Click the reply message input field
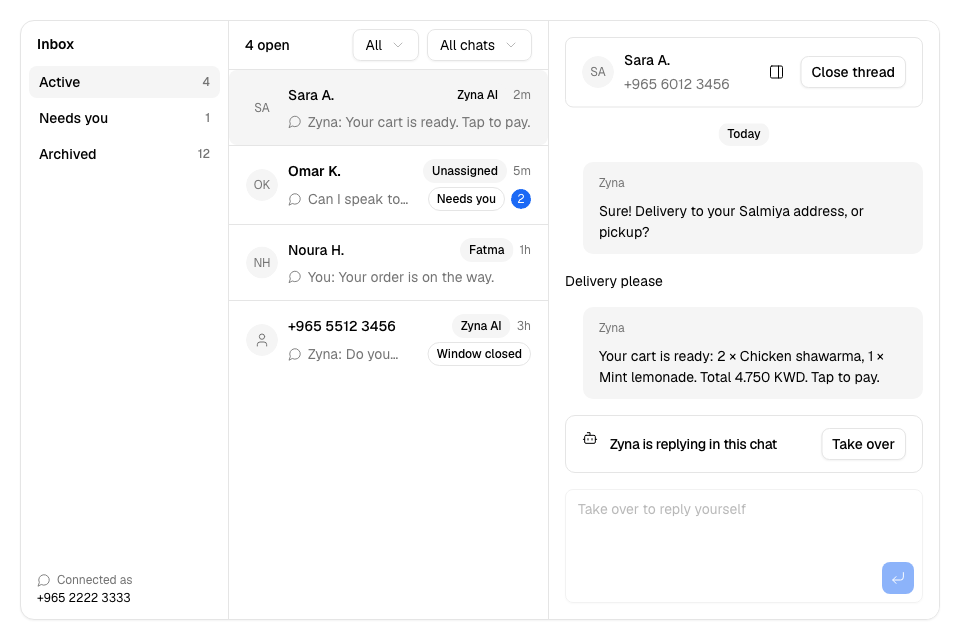The height and width of the screenshot is (640, 960). click(743, 546)
